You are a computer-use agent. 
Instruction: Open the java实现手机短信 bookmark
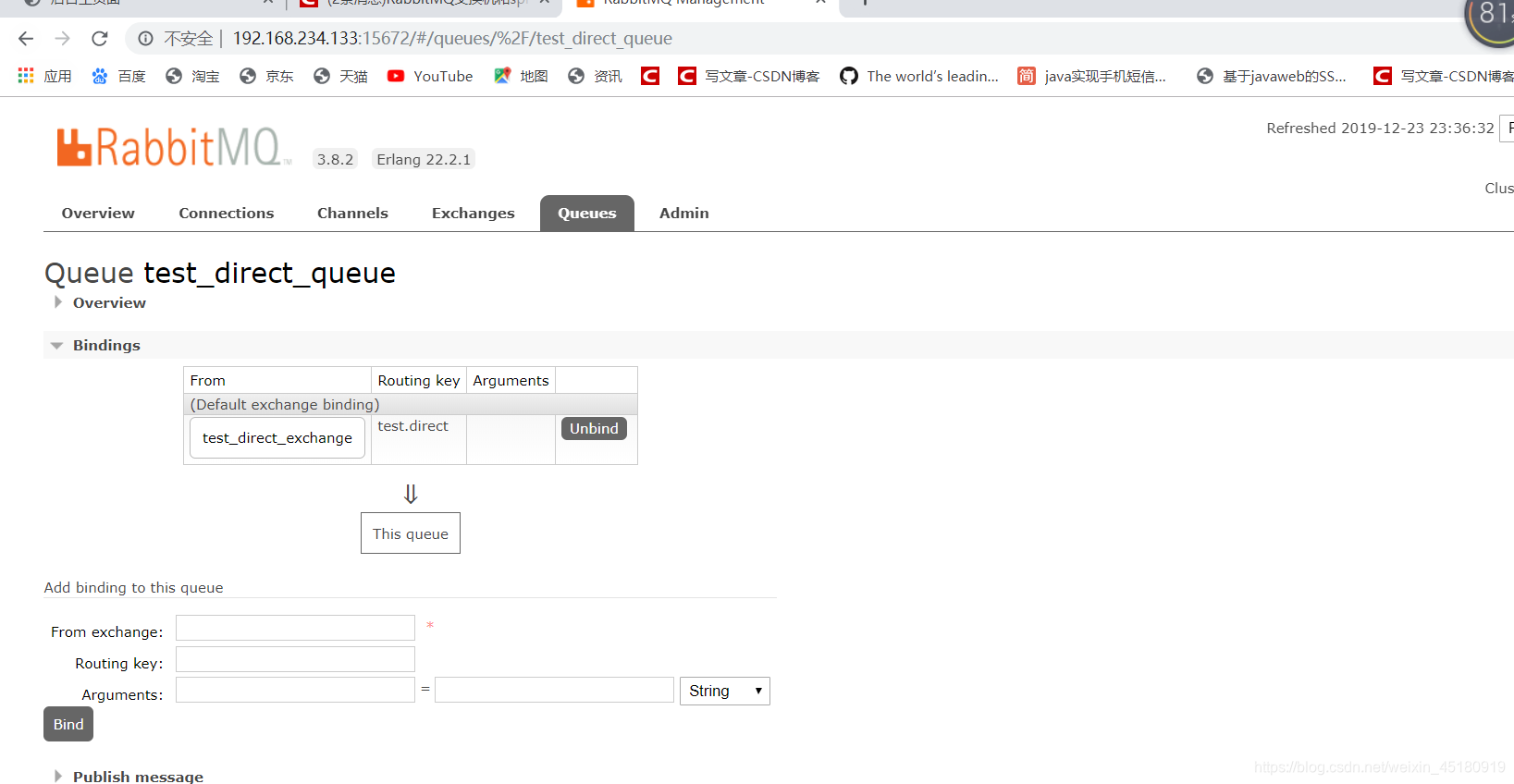click(1092, 76)
